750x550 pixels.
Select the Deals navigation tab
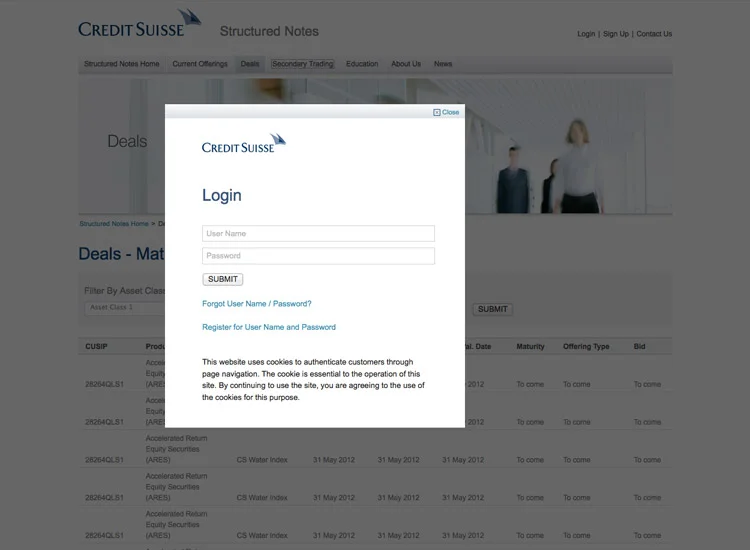pos(250,64)
